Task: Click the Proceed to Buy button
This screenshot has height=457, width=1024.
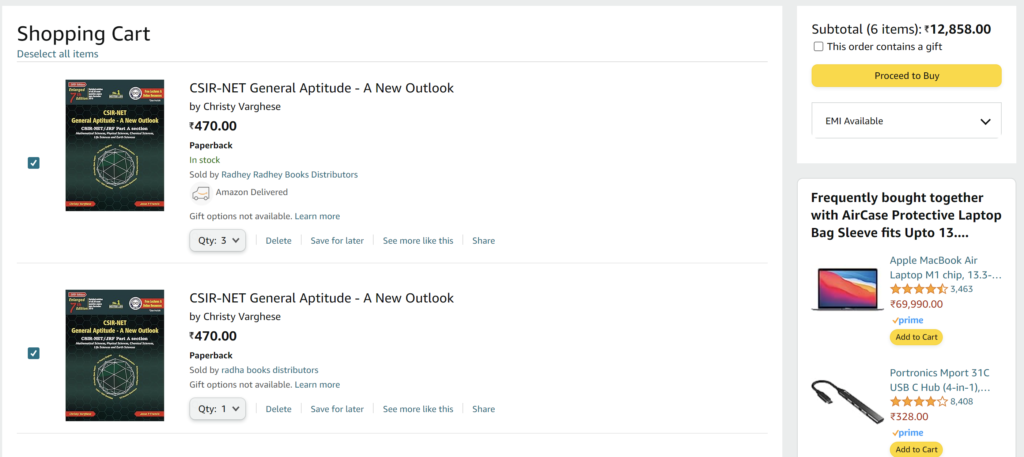Action: point(906,76)
